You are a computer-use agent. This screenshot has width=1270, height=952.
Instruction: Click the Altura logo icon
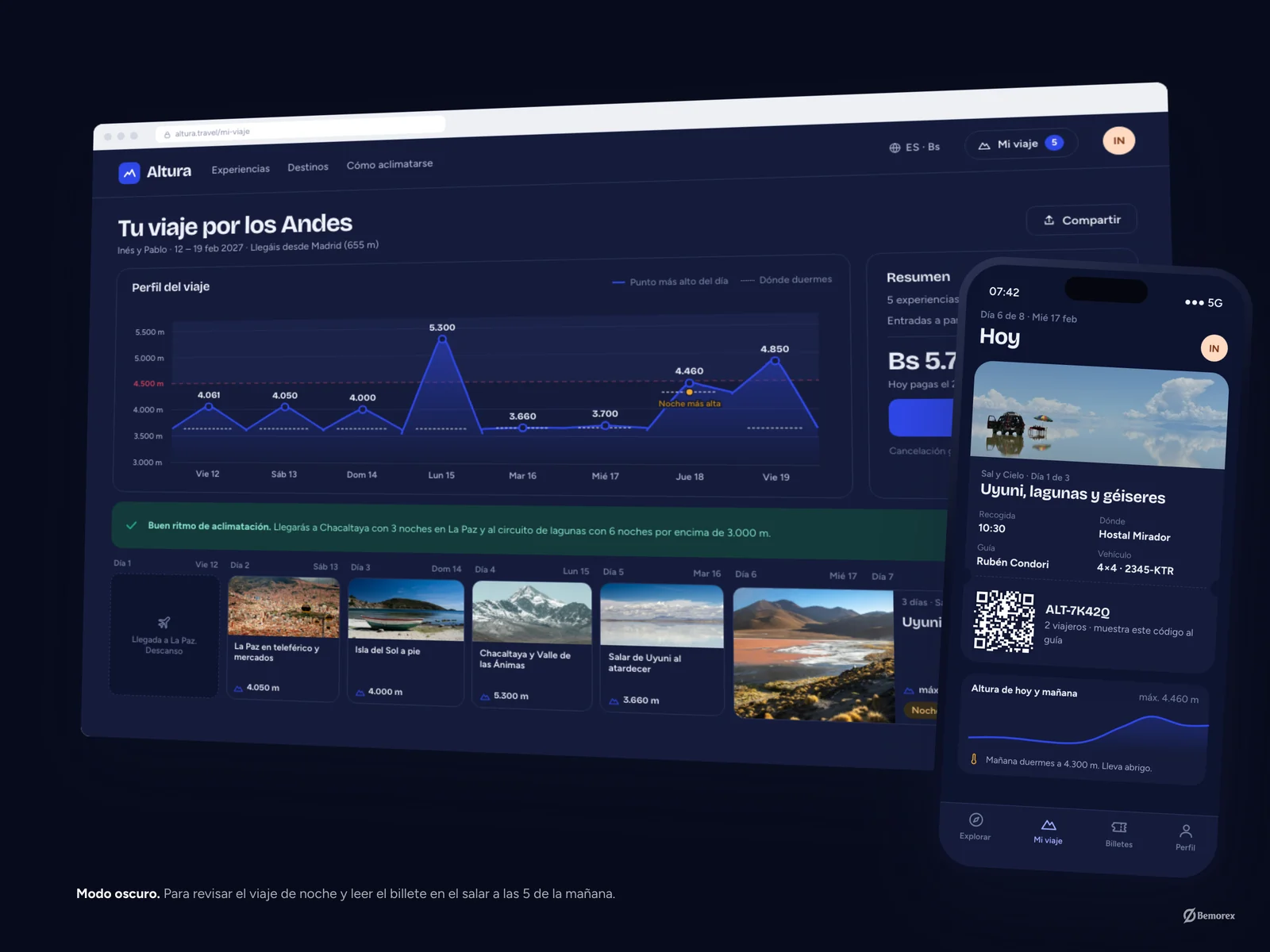tap(129, 172)
